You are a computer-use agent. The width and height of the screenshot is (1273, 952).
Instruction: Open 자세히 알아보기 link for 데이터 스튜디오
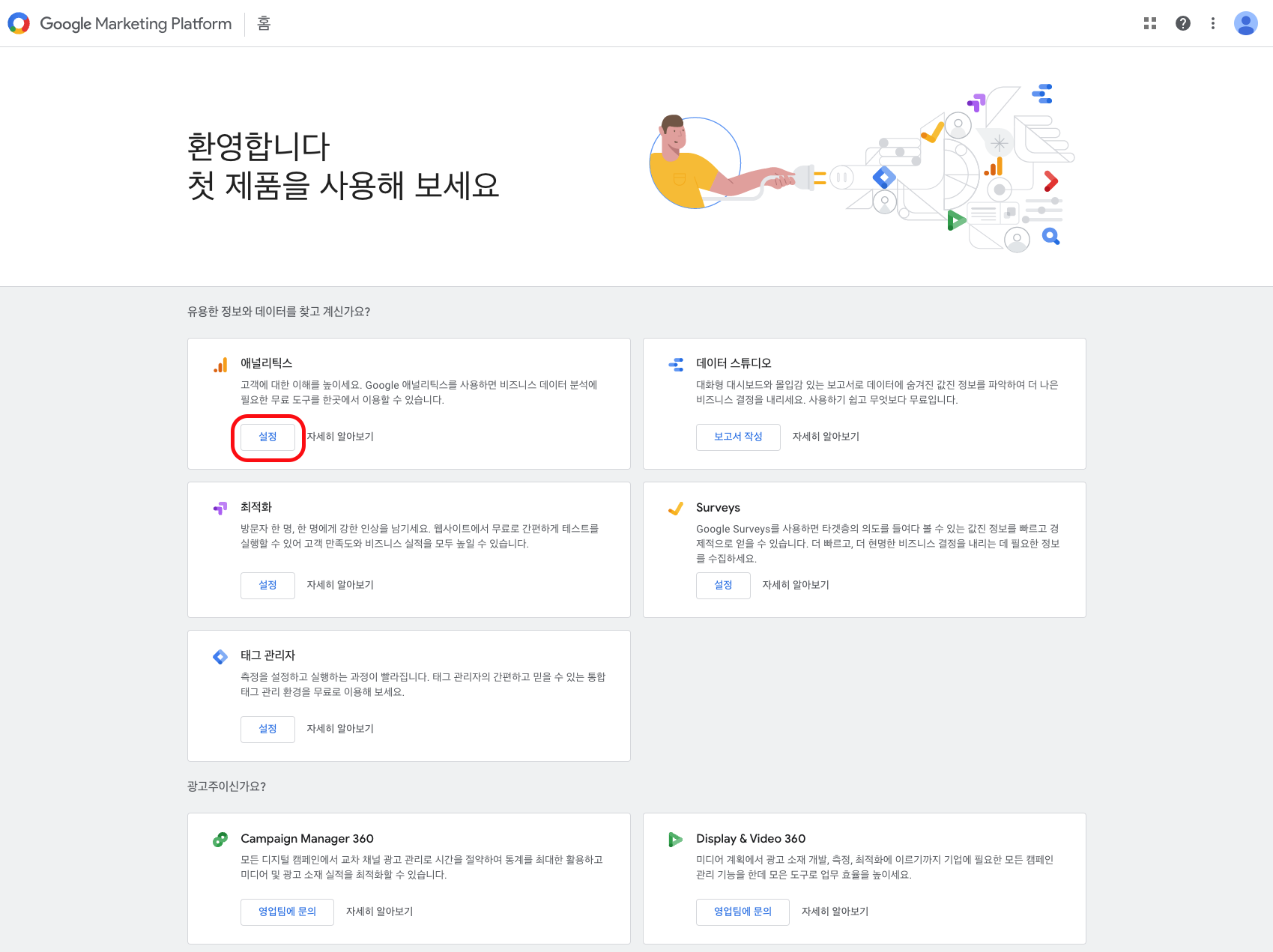tap(826, 437)
